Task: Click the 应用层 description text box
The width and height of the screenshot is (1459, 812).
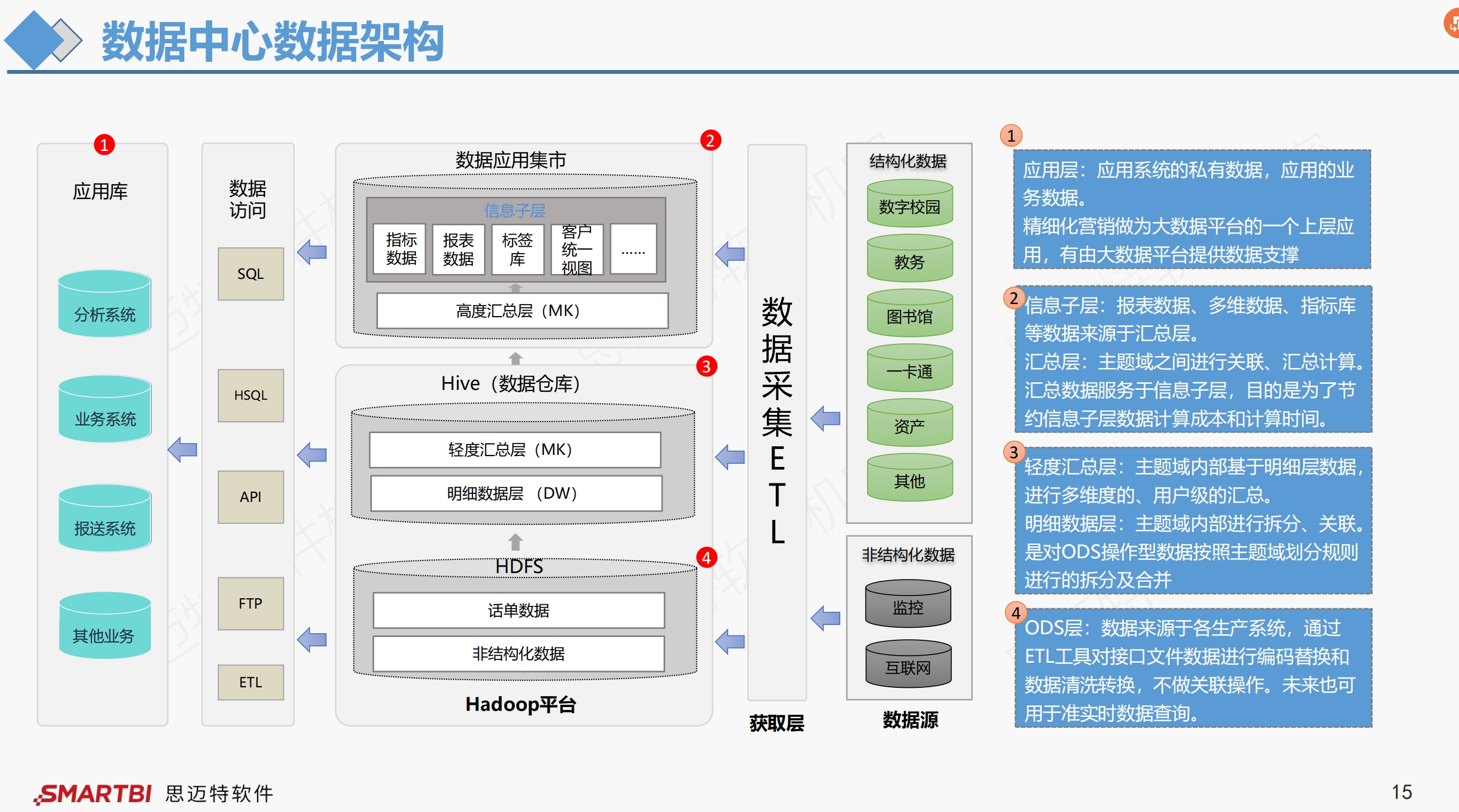Action: click(x=1191, y=209)
